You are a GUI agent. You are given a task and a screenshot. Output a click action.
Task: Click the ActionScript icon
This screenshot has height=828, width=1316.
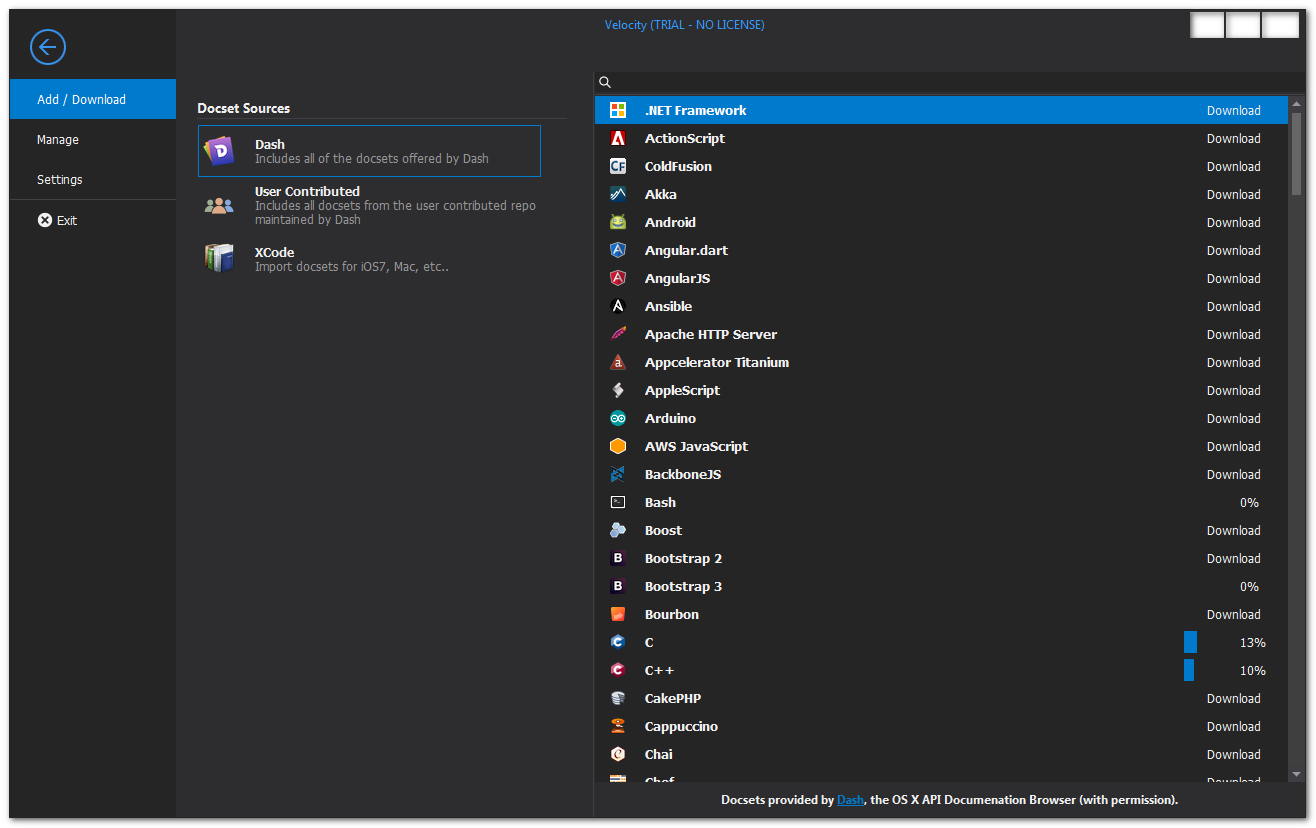[x=618, y=138]
